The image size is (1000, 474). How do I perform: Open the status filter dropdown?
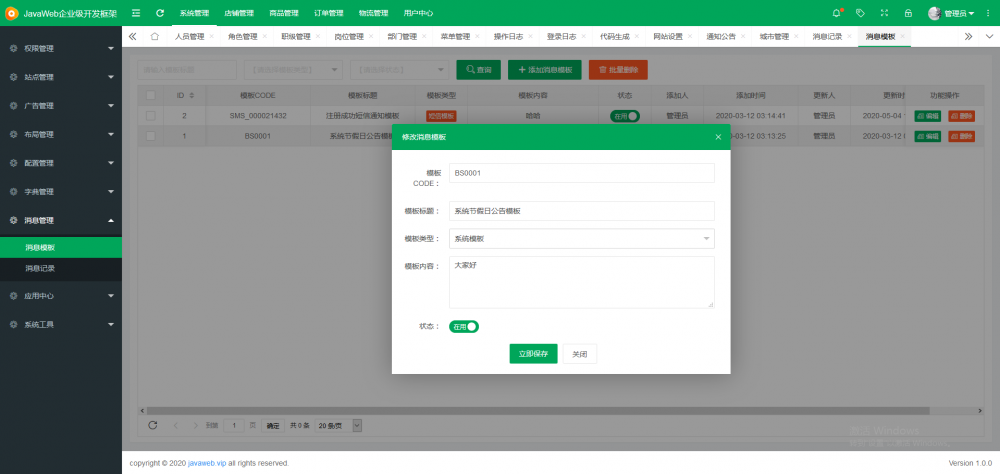point(399,70)
